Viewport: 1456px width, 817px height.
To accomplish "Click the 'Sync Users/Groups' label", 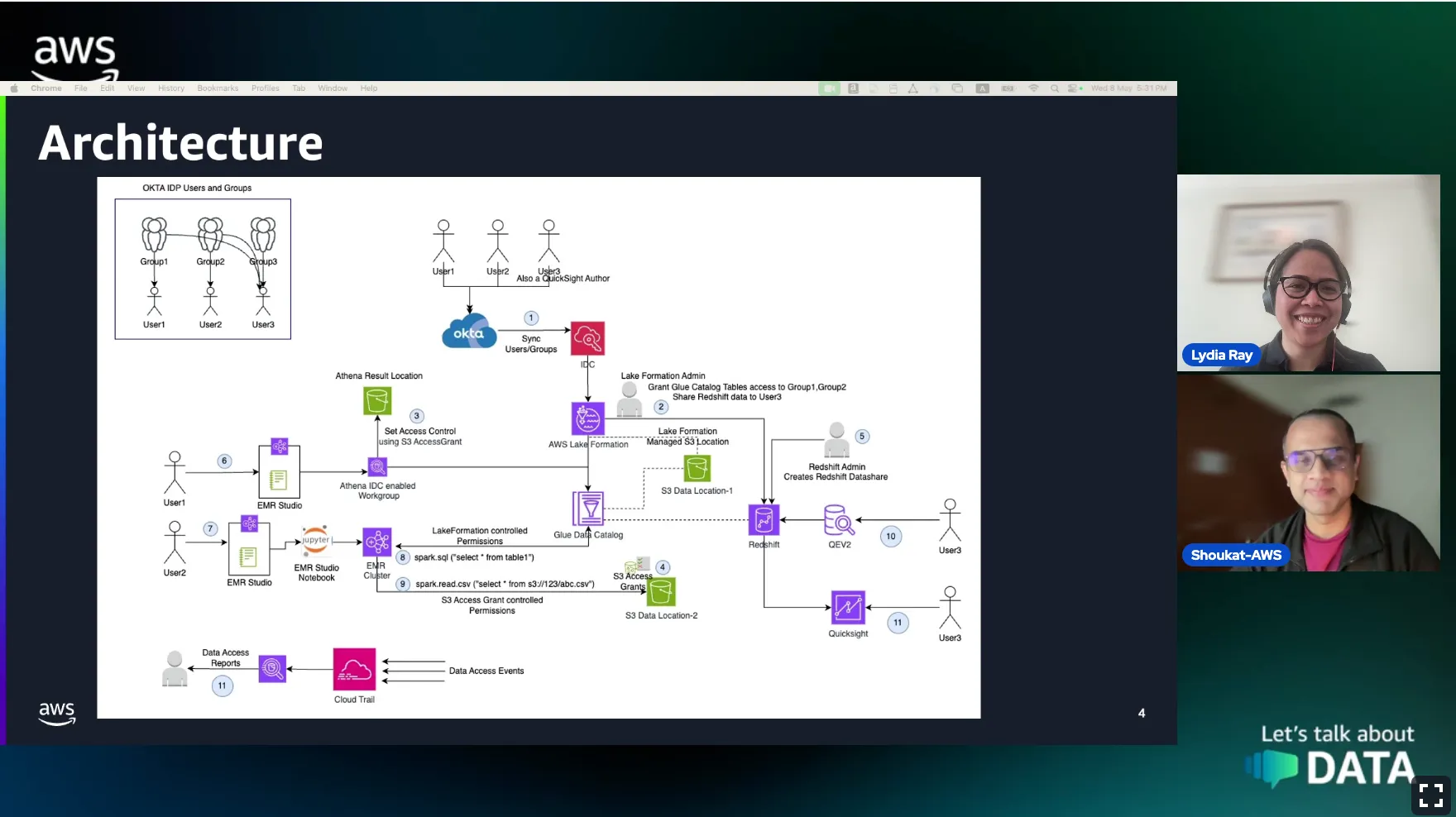I will [x=531, y=344].
